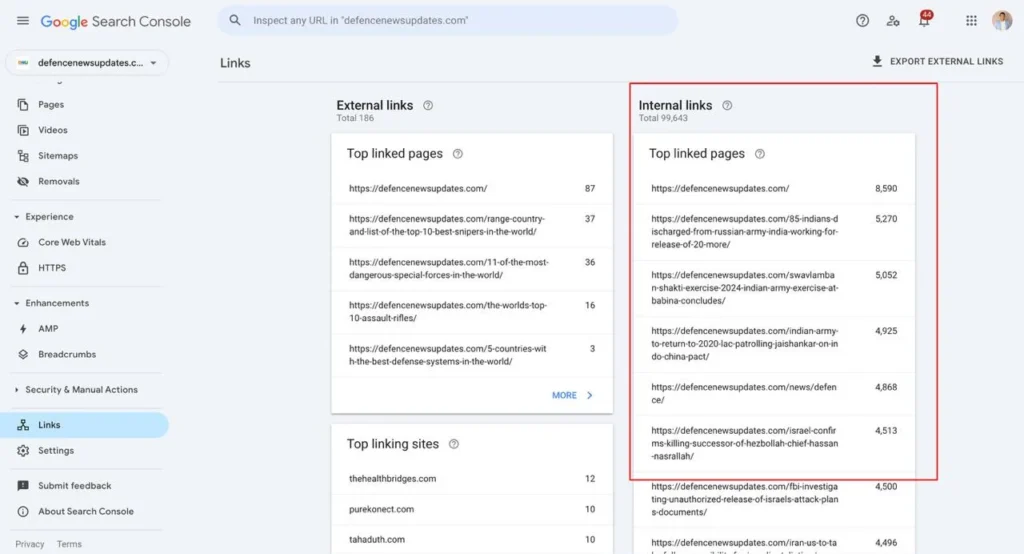Screen dimensions: 1024x554
Task: Select thehealthbridges.com linking site row
Action: [x=472, y=479]
